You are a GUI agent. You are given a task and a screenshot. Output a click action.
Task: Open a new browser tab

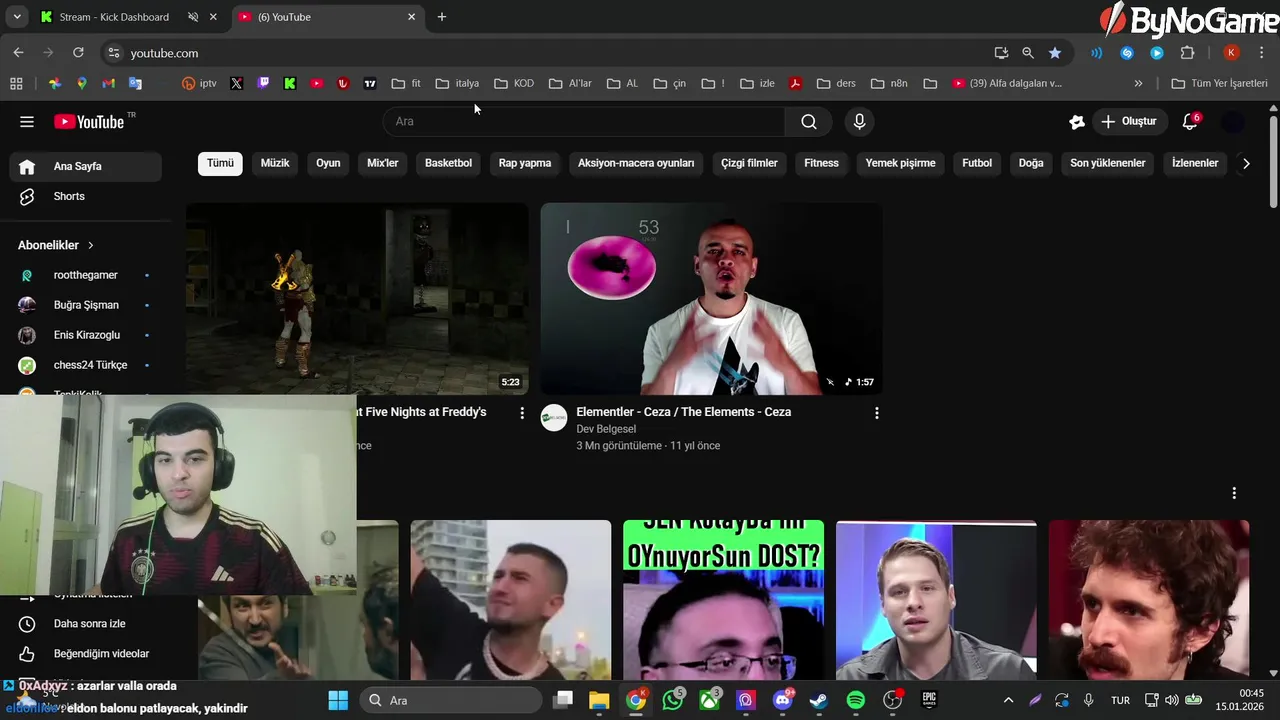442,17
